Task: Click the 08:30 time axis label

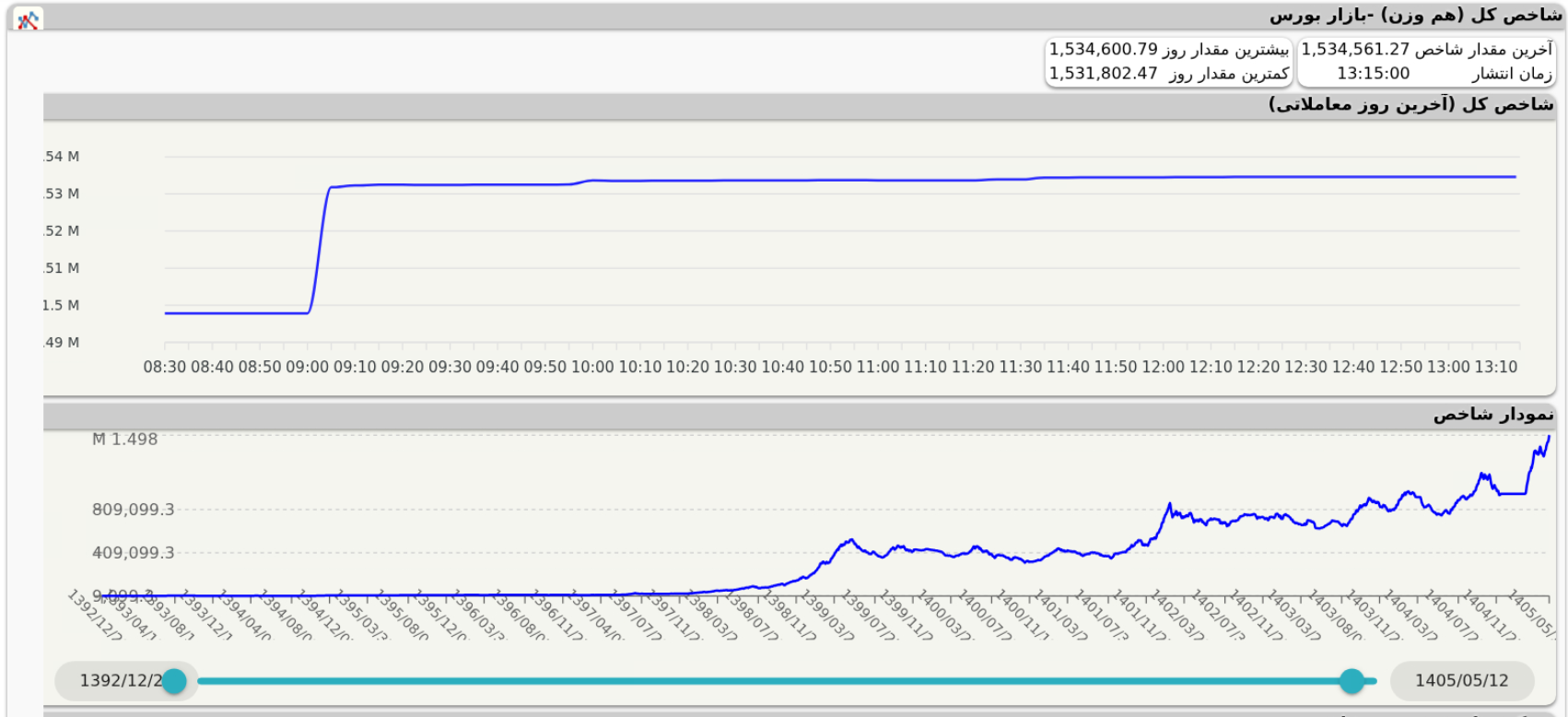Action: 164,367
